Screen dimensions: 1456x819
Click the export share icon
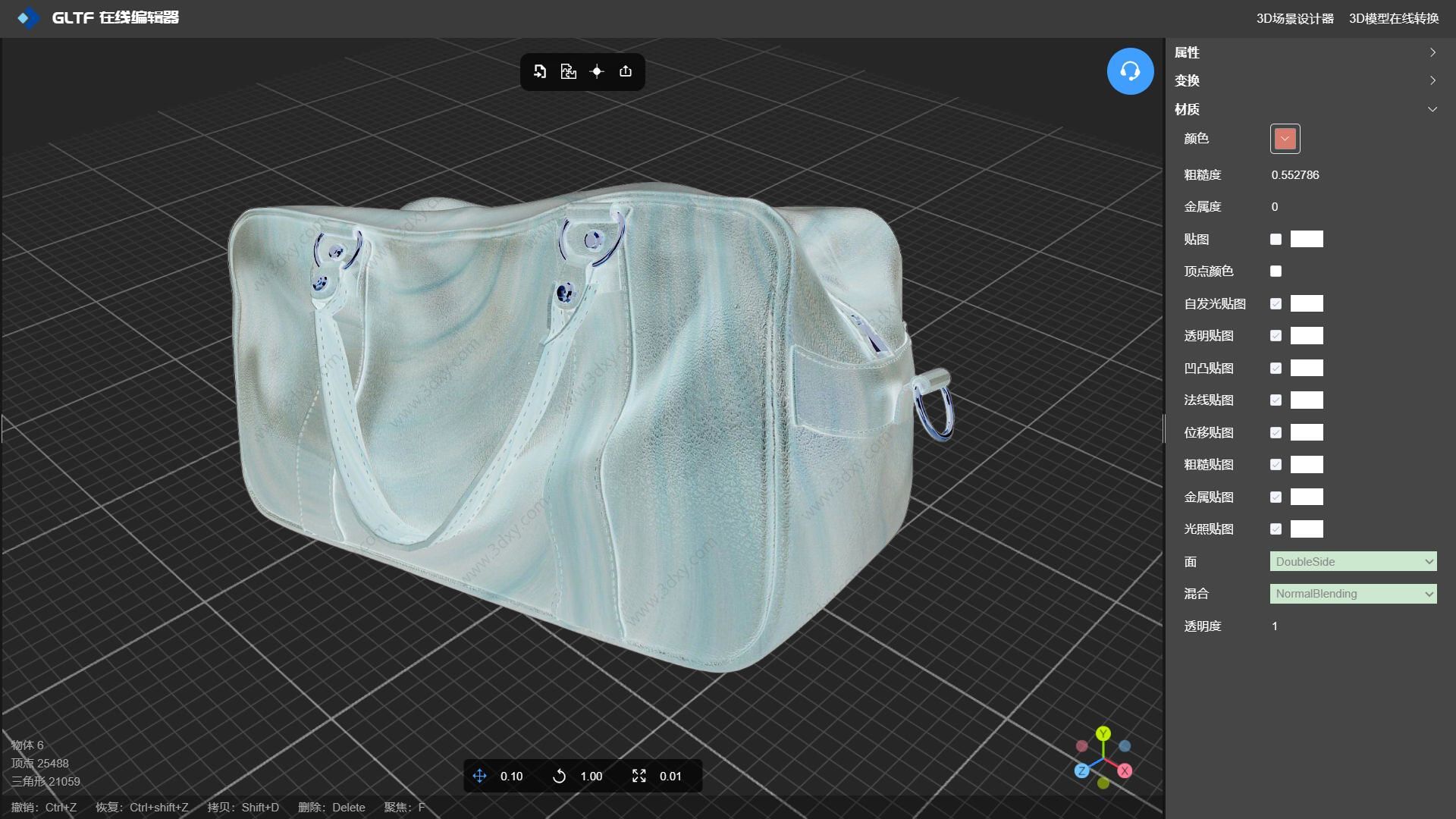(626, 71)
